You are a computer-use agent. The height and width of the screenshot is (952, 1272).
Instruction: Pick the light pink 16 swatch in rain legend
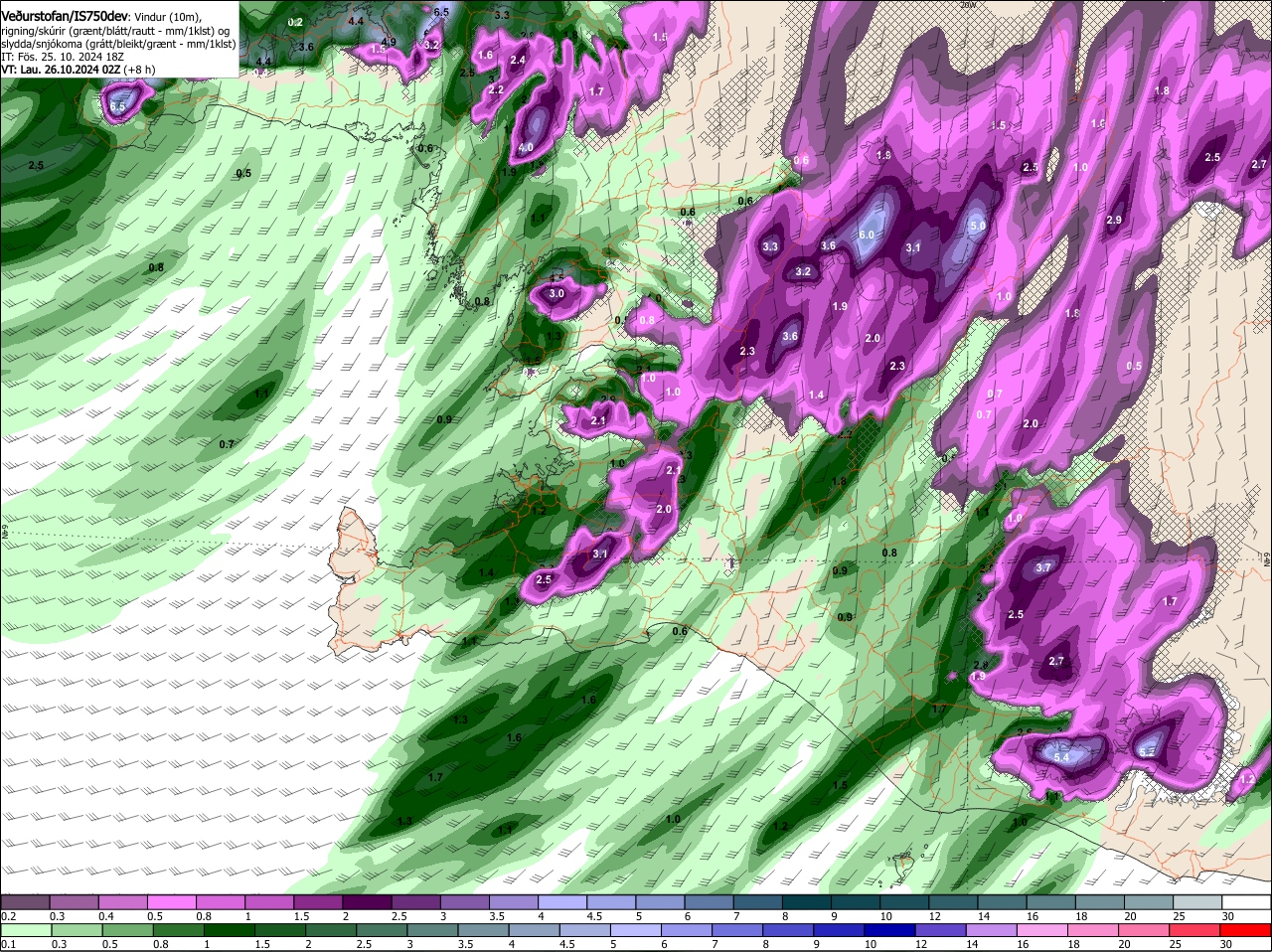[x=1043, y=930]
